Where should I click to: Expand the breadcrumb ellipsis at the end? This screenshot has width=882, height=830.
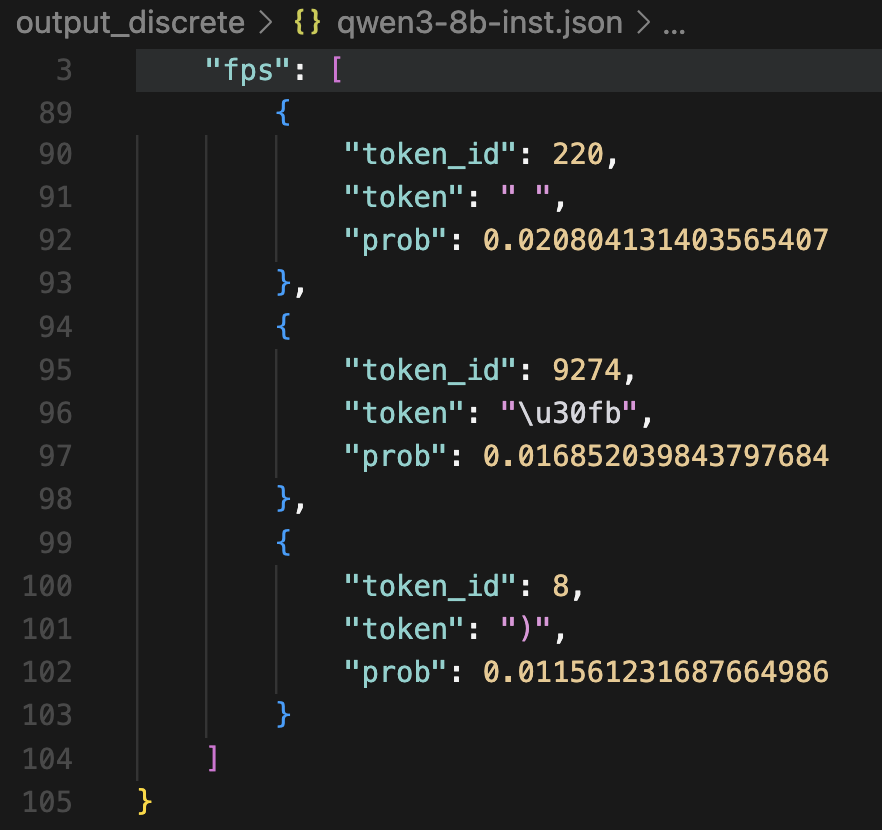(x=673, y=23)
